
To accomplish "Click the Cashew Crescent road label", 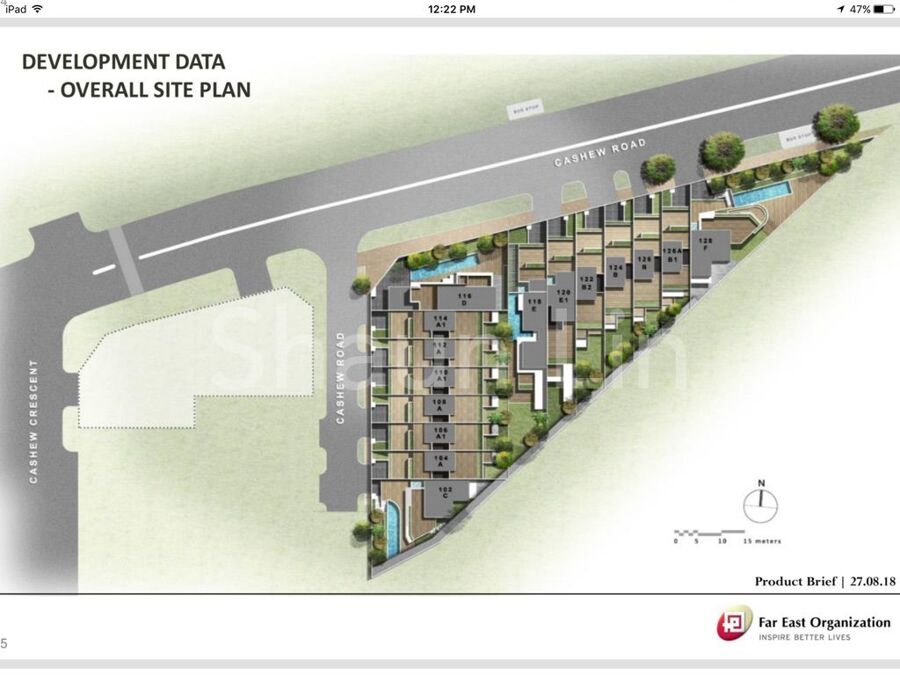I will tap(33, 422).
